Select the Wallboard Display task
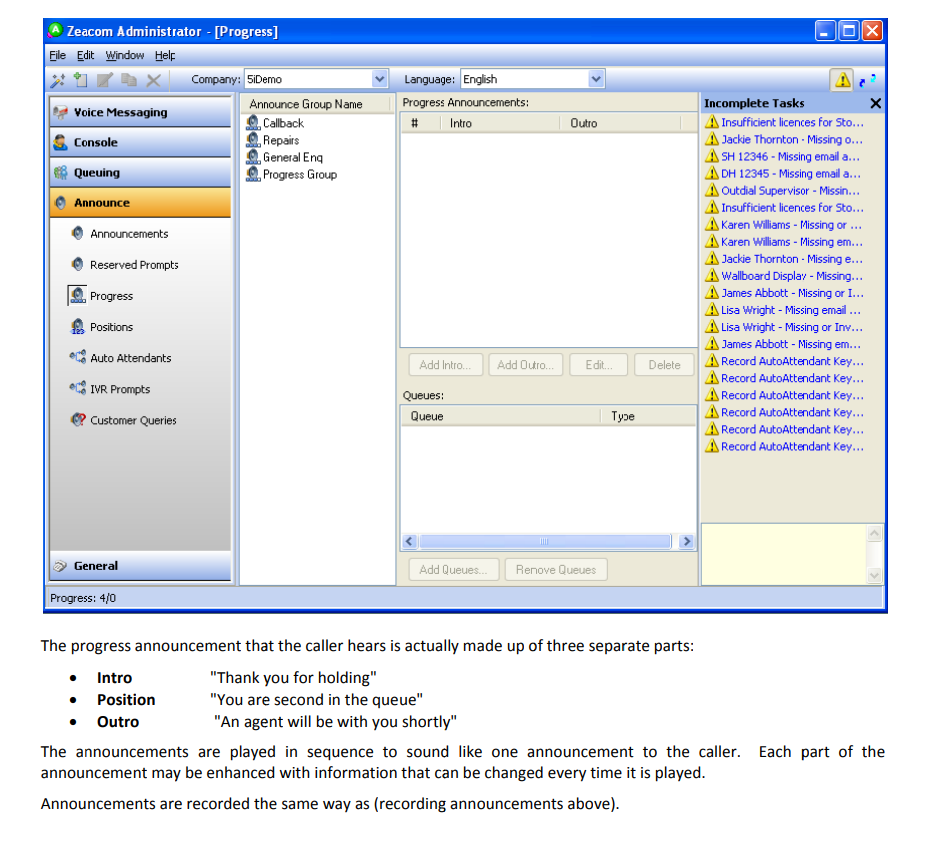 point(784,276)
